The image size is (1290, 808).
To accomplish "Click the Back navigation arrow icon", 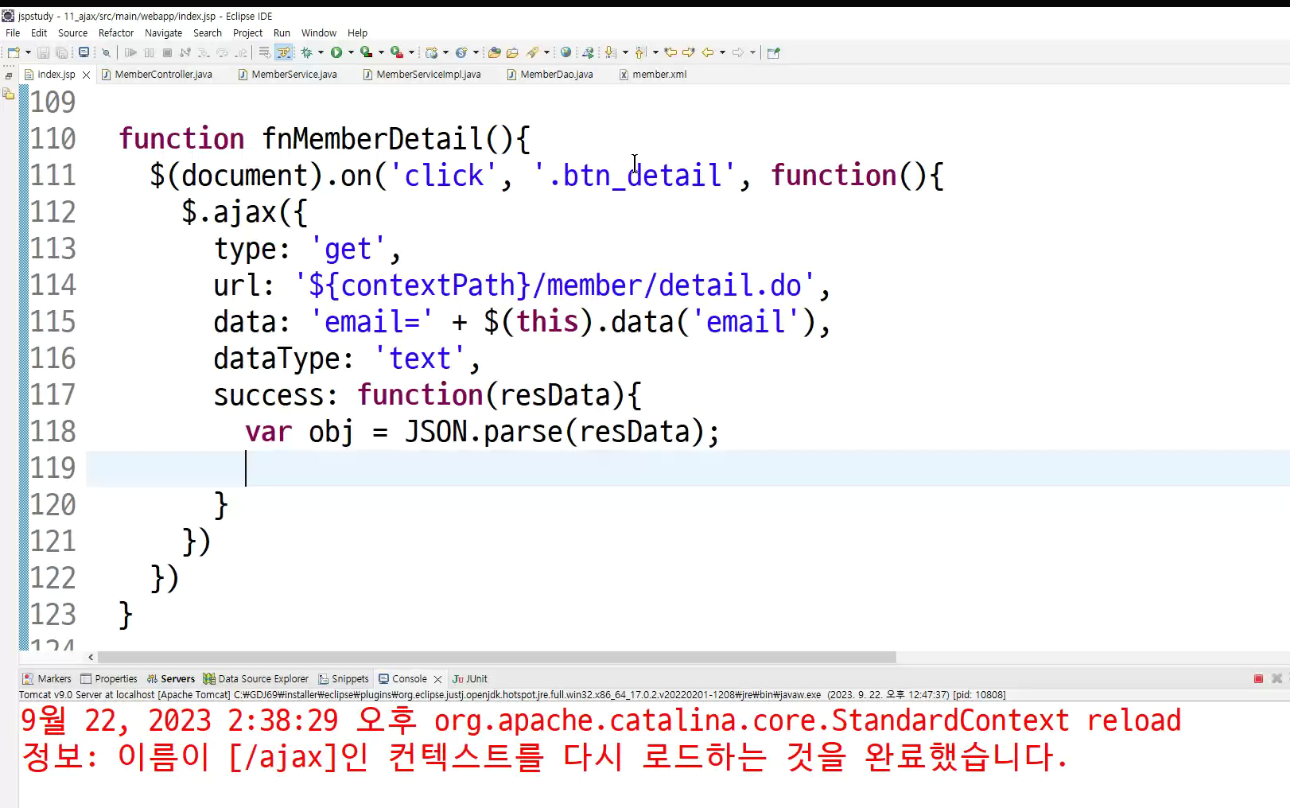I will click(708, 52).
